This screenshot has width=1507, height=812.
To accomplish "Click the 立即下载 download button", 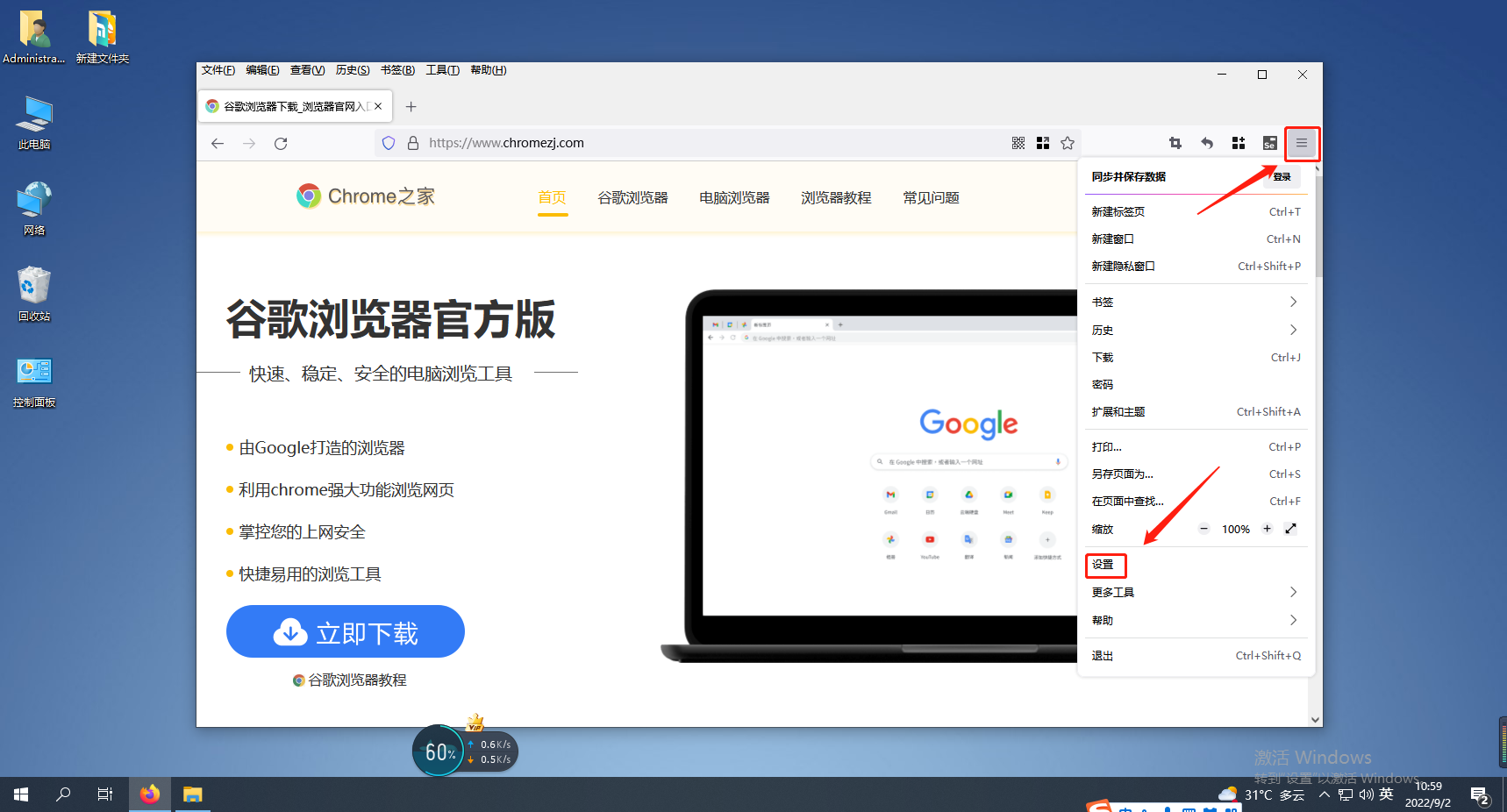I will [346, 631].
